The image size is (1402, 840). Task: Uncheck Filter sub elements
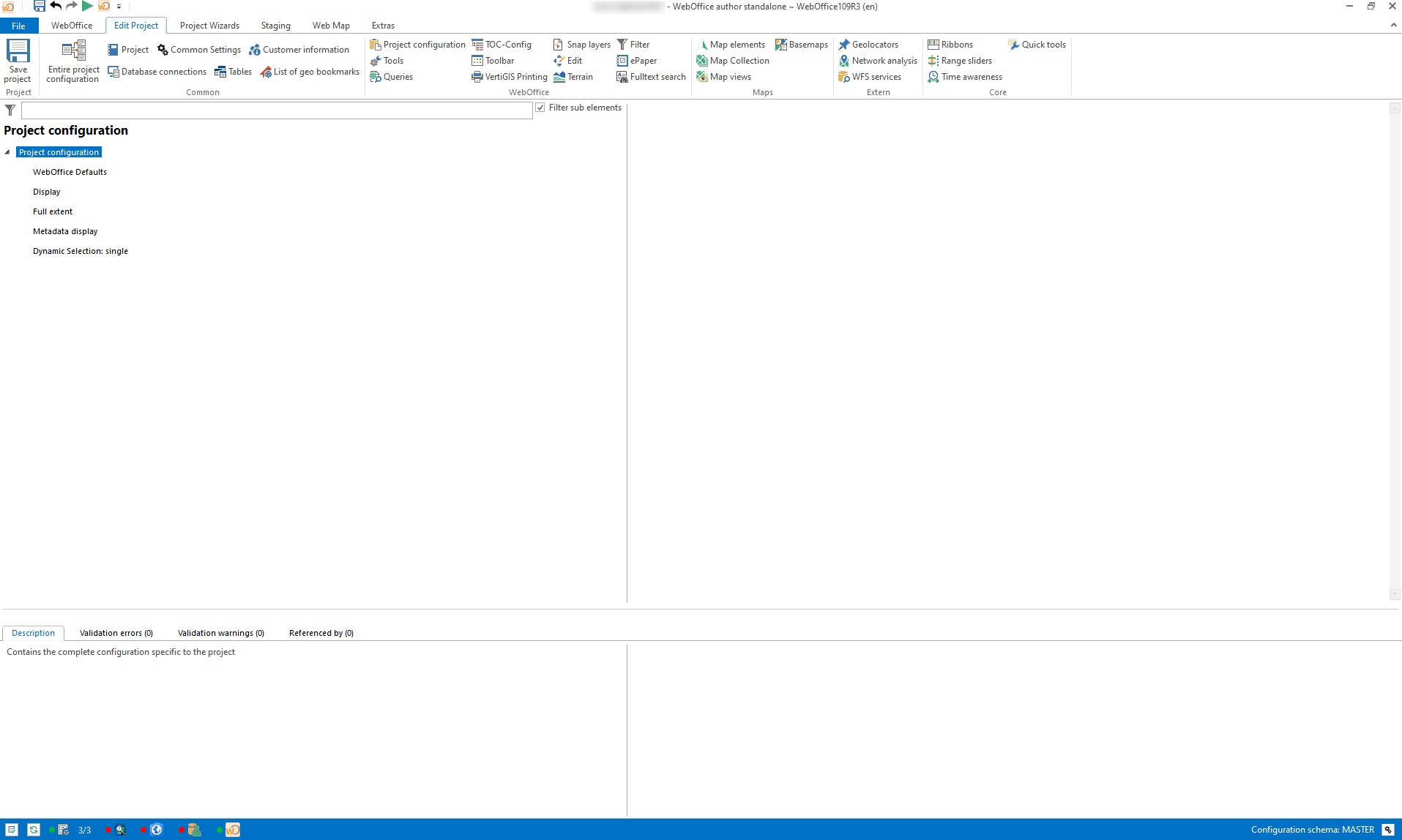tap(540, 107)
